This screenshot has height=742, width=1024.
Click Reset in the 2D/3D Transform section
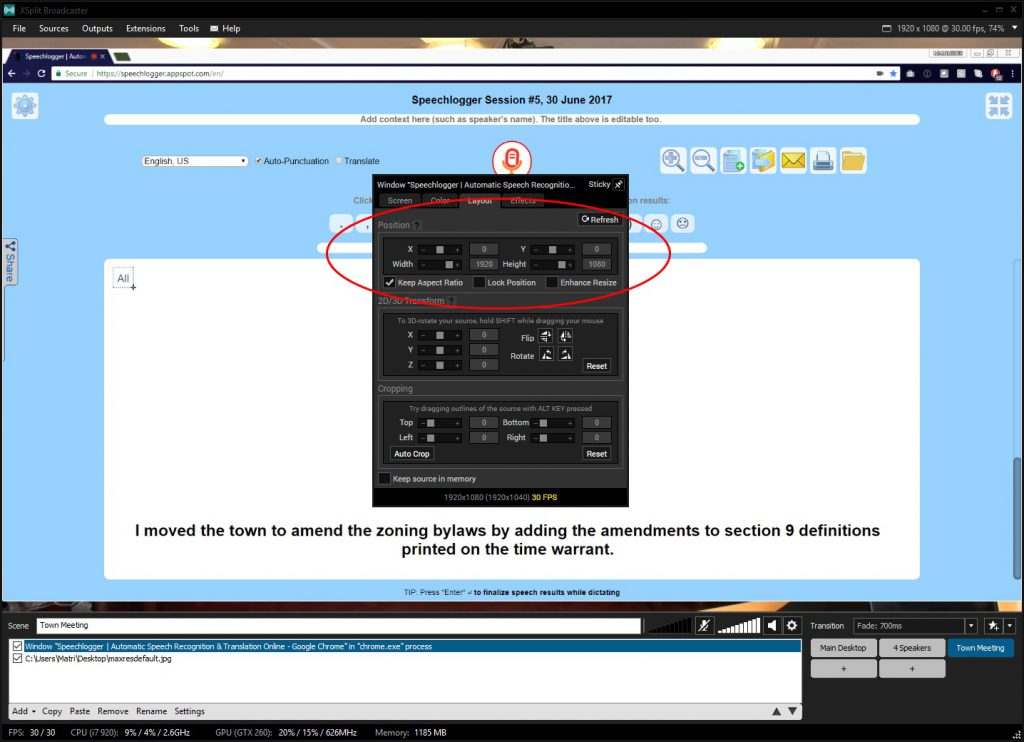(x=596, y=366)
